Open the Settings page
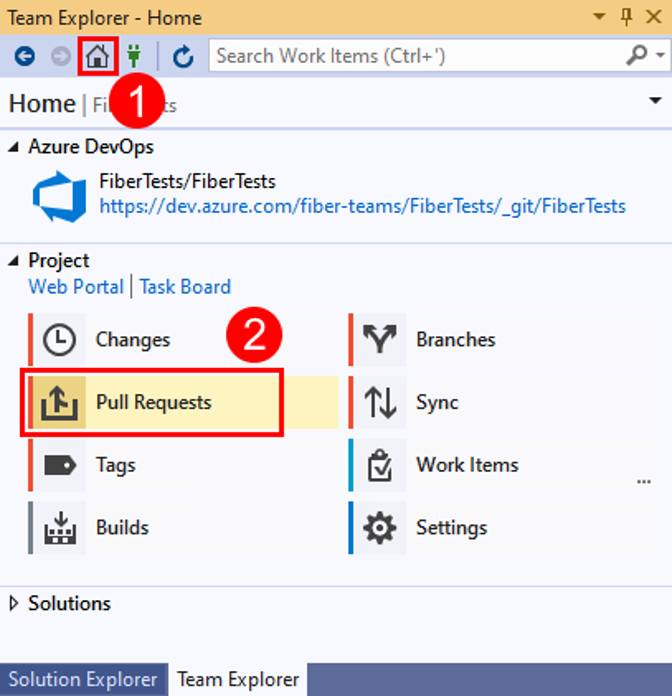 tap(451, 528)
